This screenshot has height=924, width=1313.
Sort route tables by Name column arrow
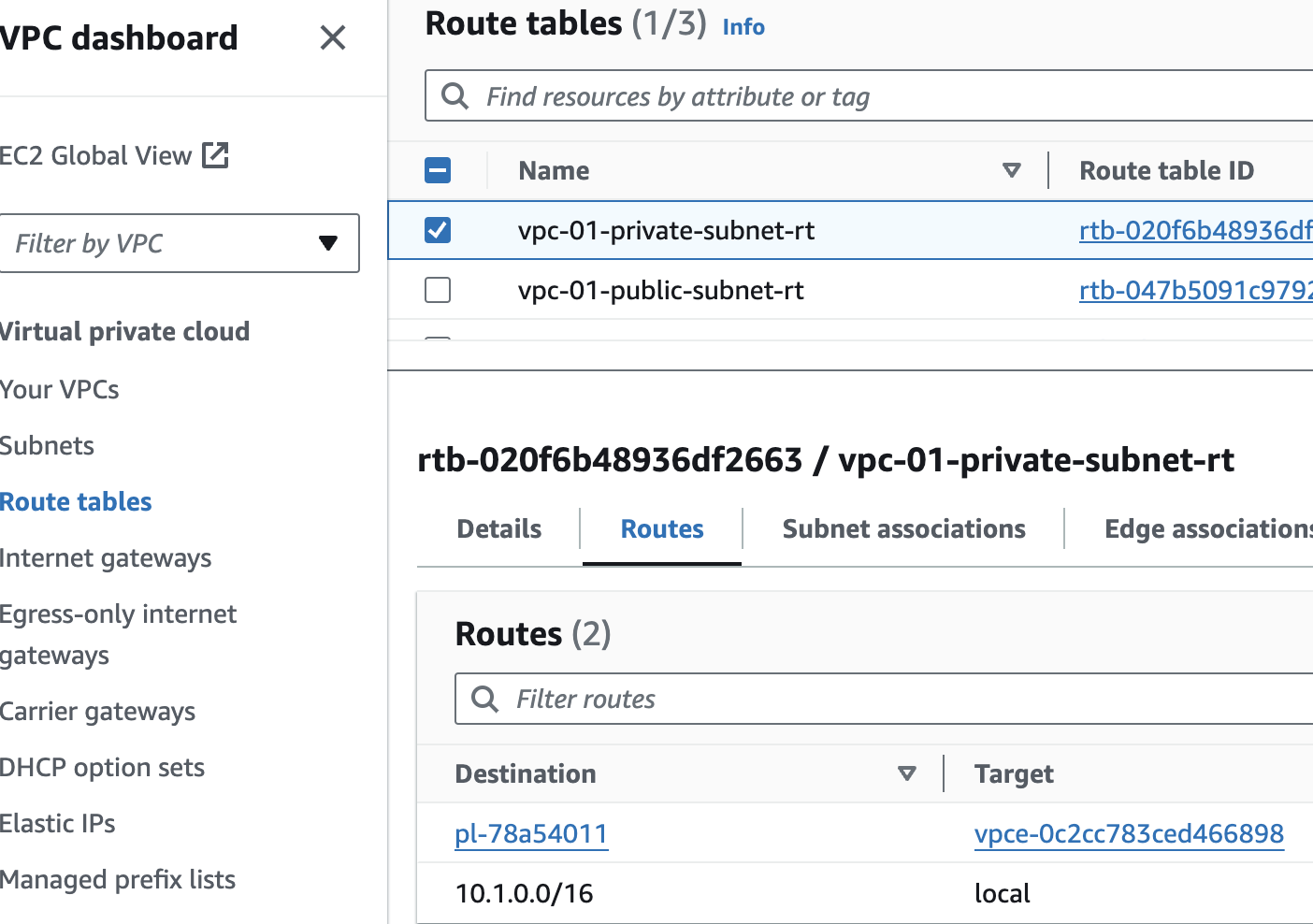1011,170
